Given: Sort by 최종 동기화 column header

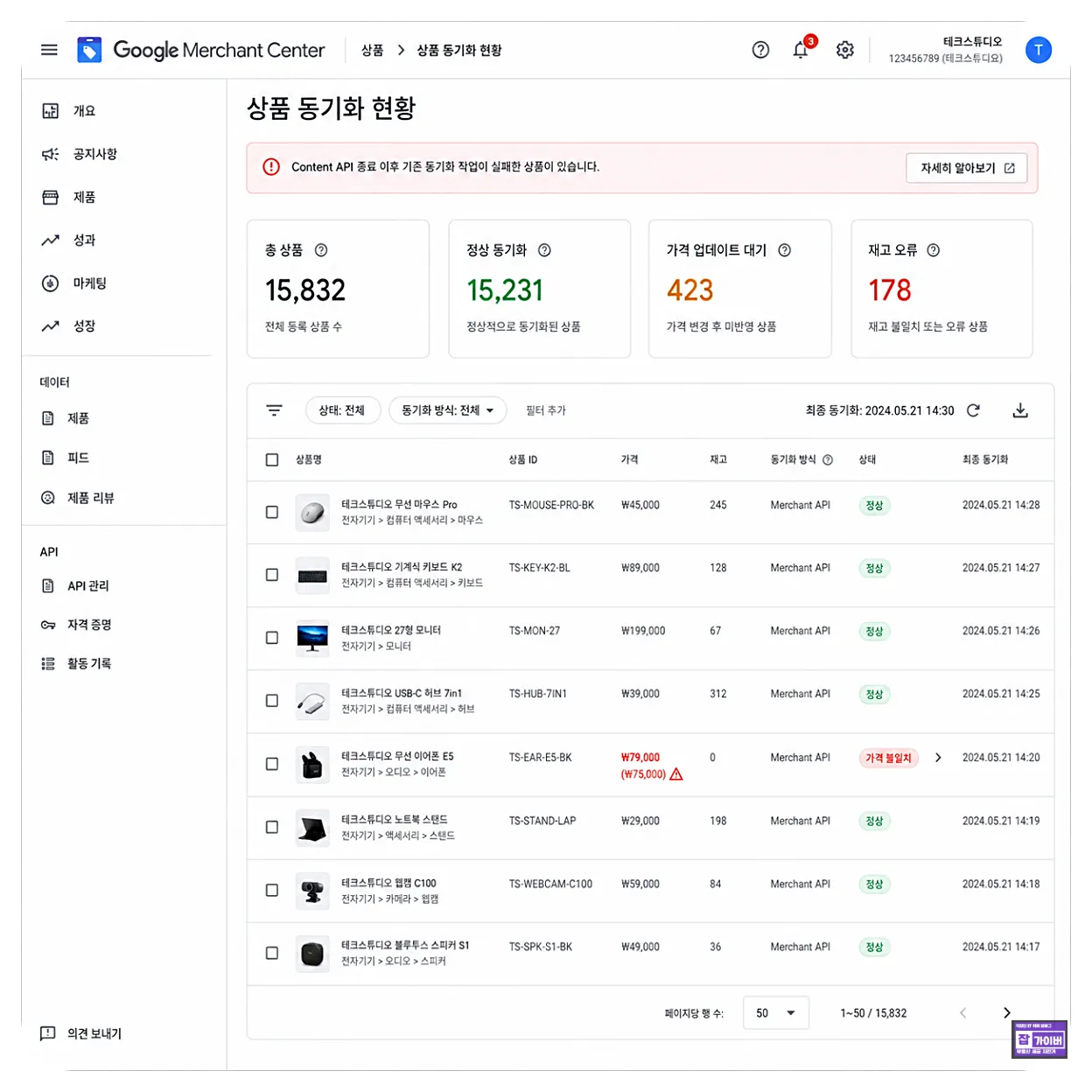Looking at the screenshot, I should tap(985, 459).
